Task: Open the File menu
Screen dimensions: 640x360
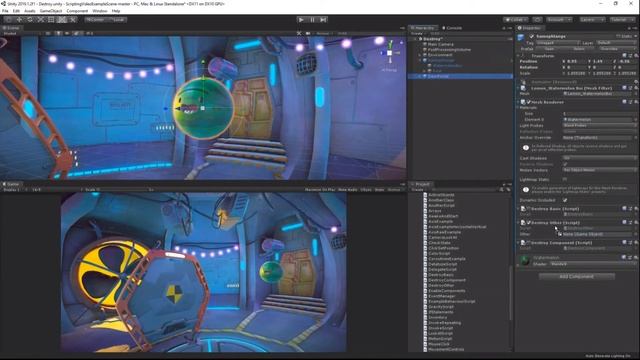Action: 5,11
